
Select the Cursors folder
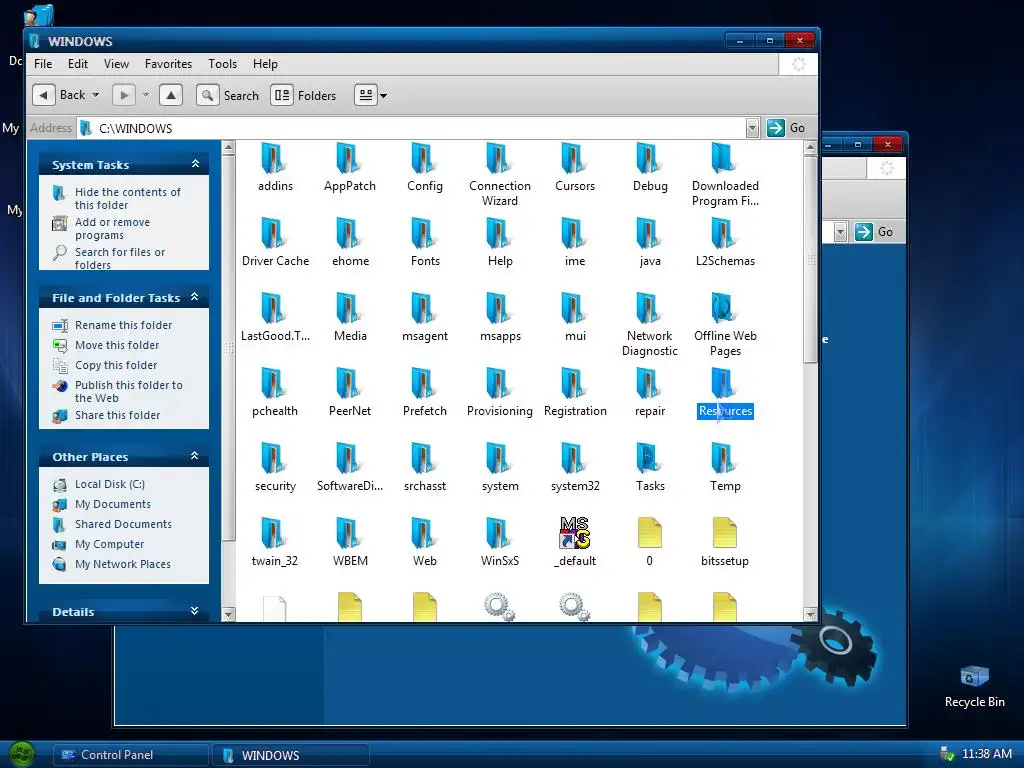575,168
